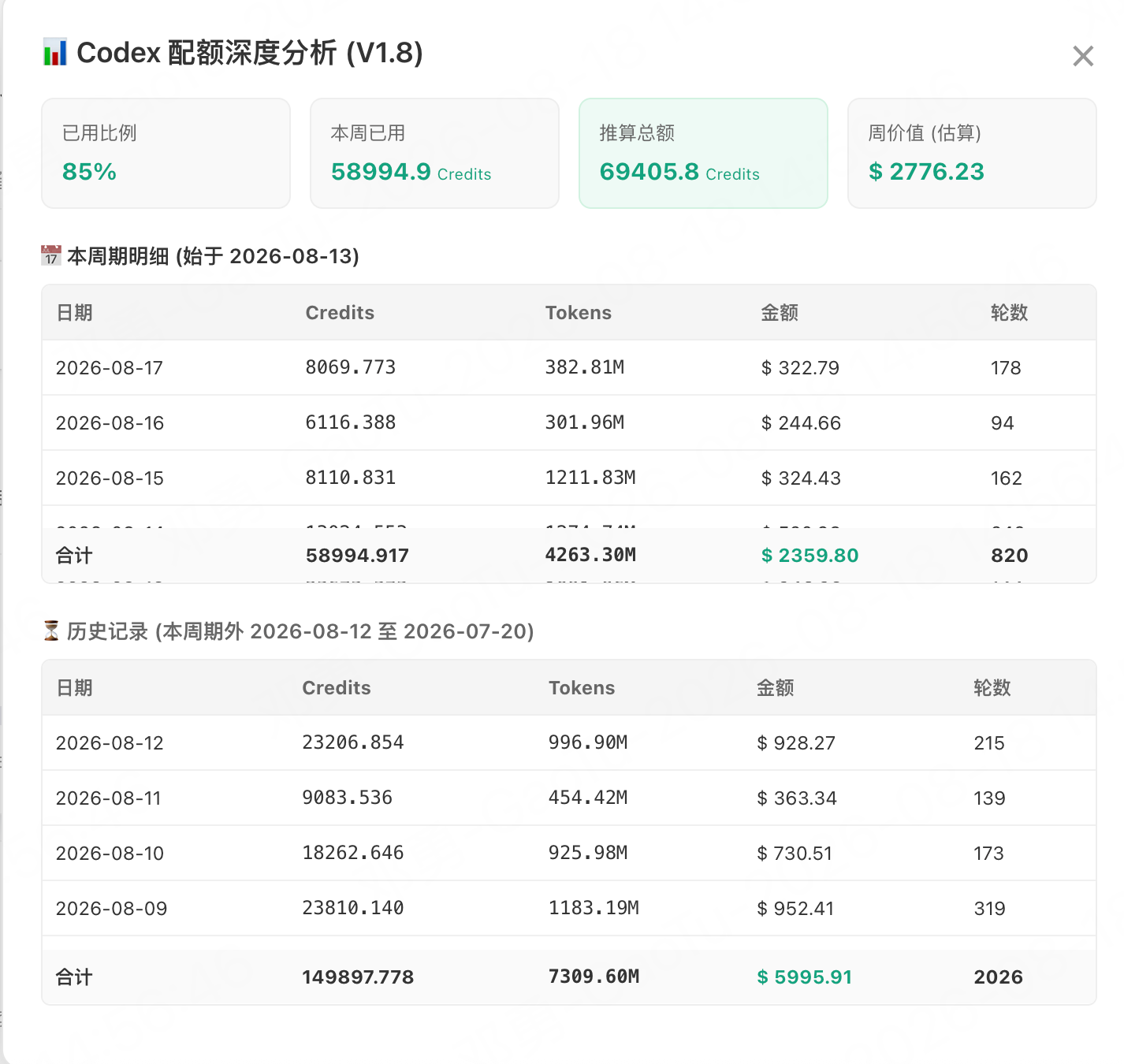The width and height of the screenshot is (1124, 1064).
Task: Select the 2026-08-10 date cell
Action: [110, 854]
